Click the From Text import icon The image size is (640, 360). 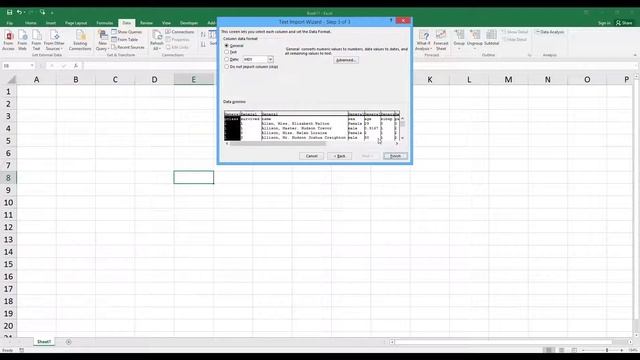pyautogui.click(x=36, y=40)
